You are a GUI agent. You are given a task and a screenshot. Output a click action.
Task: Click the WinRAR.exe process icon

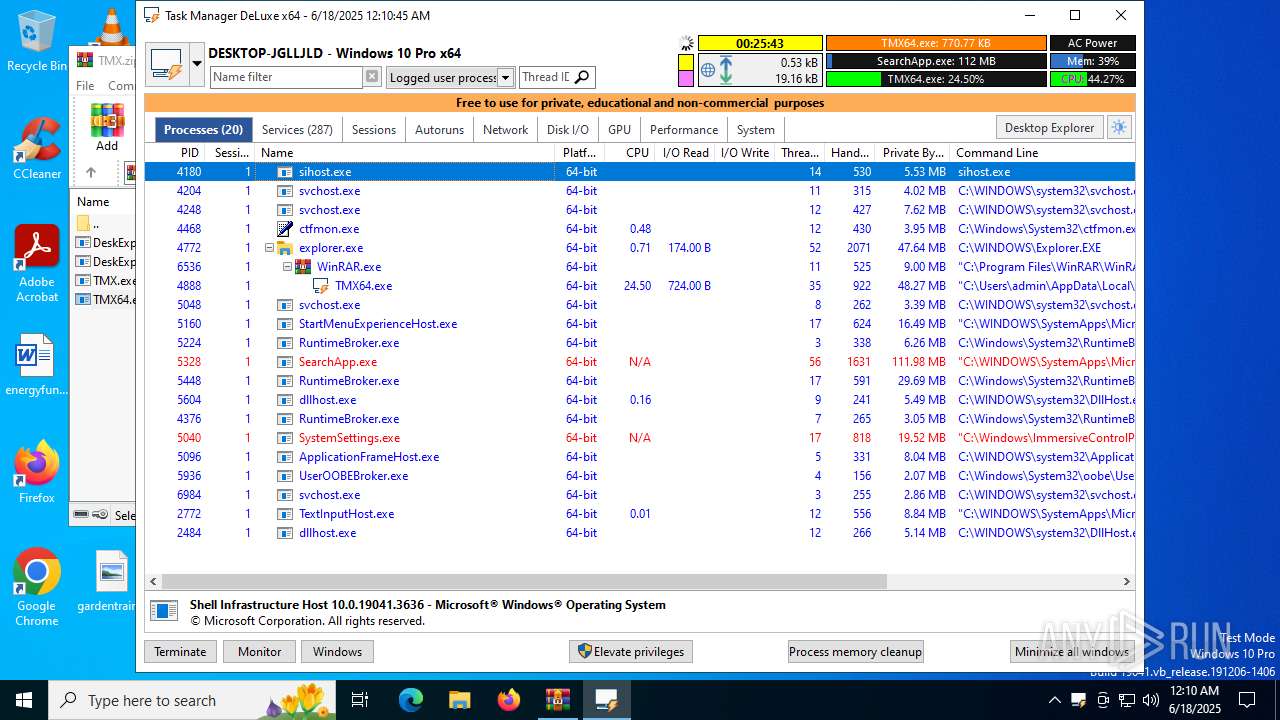pos(303,267)
